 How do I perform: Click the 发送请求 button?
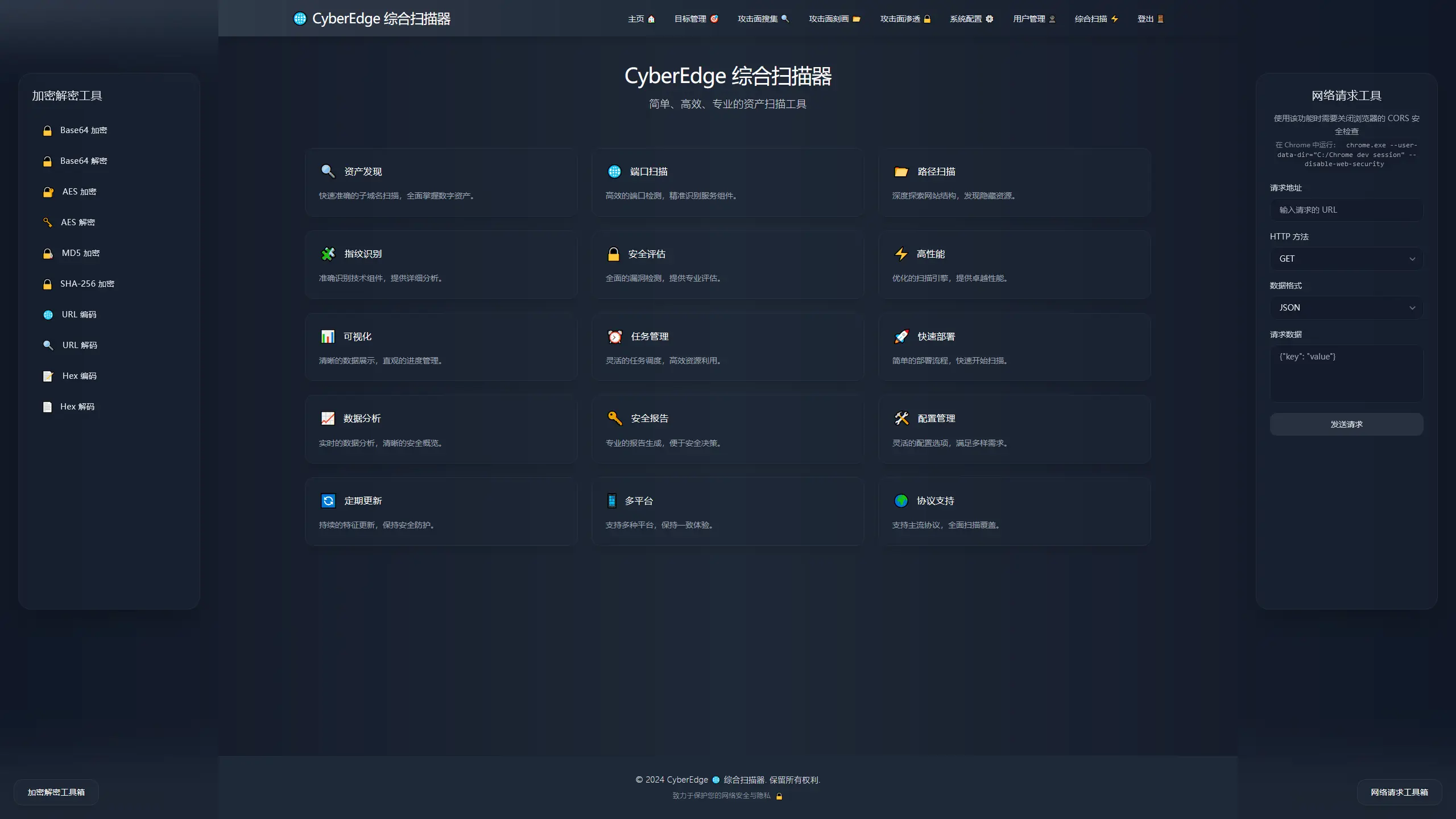(x=1346, y=424)
